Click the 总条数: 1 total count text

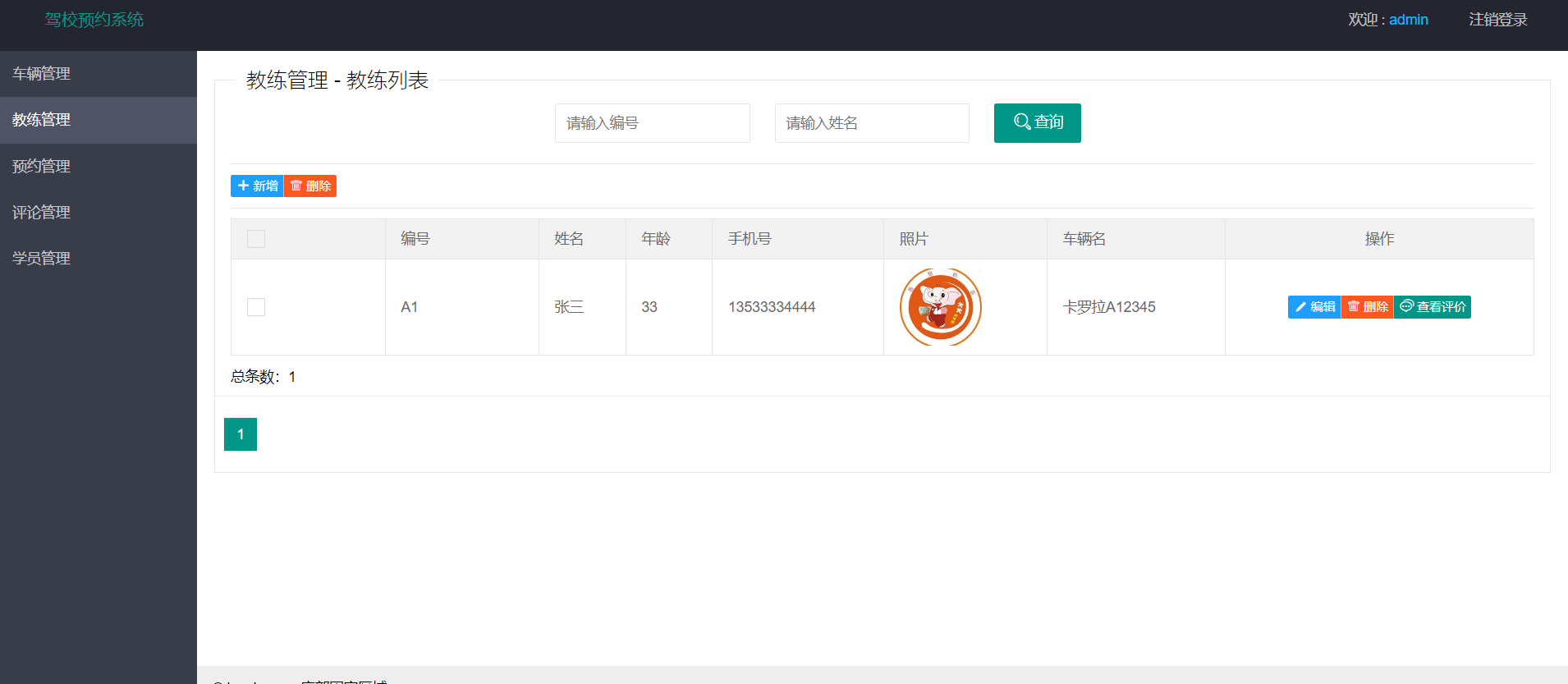pyautogui.click(x=264, y=377)
